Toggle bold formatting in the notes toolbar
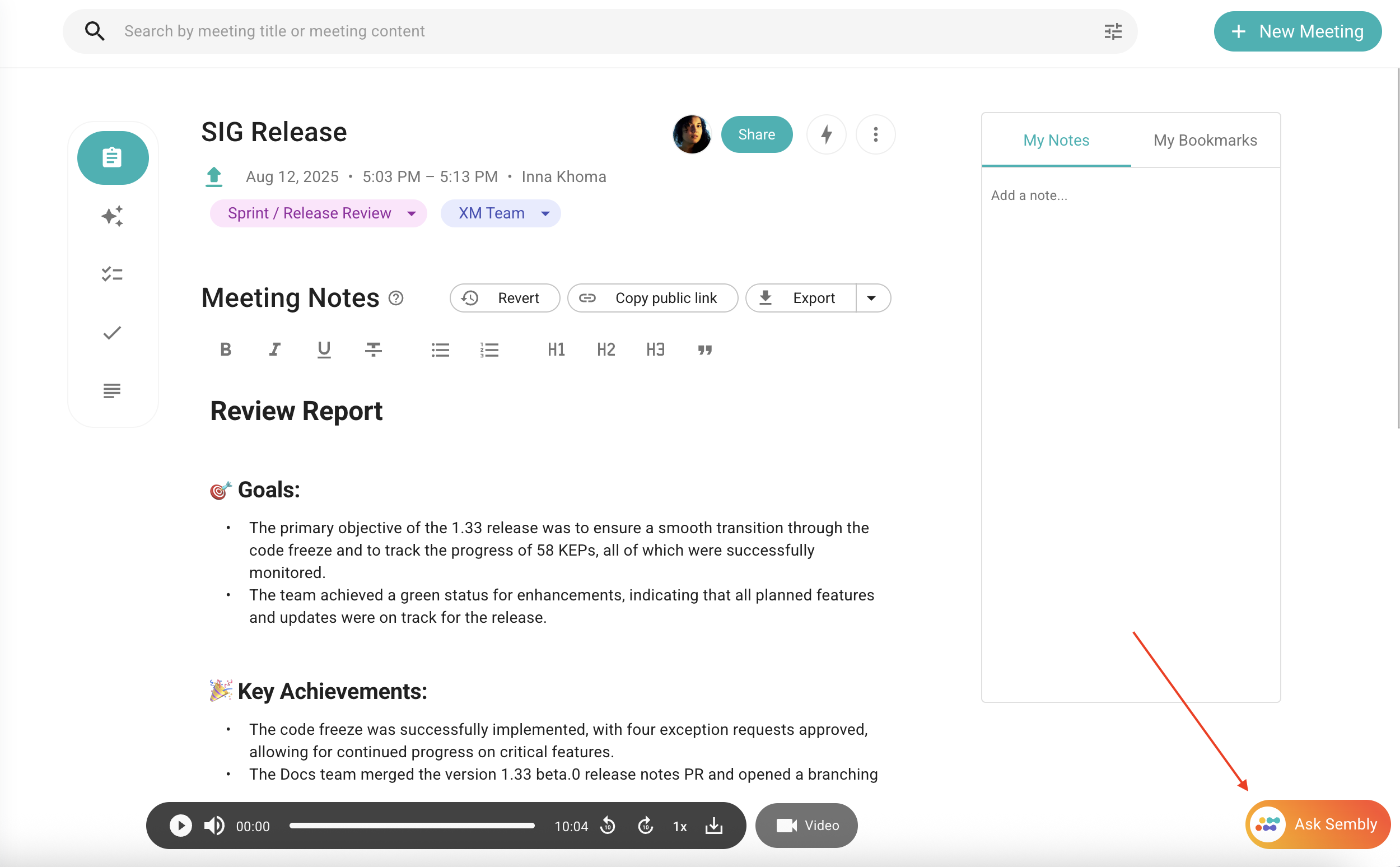The width and height of the screenshot is (1400, 867). (x=225, y=349)
